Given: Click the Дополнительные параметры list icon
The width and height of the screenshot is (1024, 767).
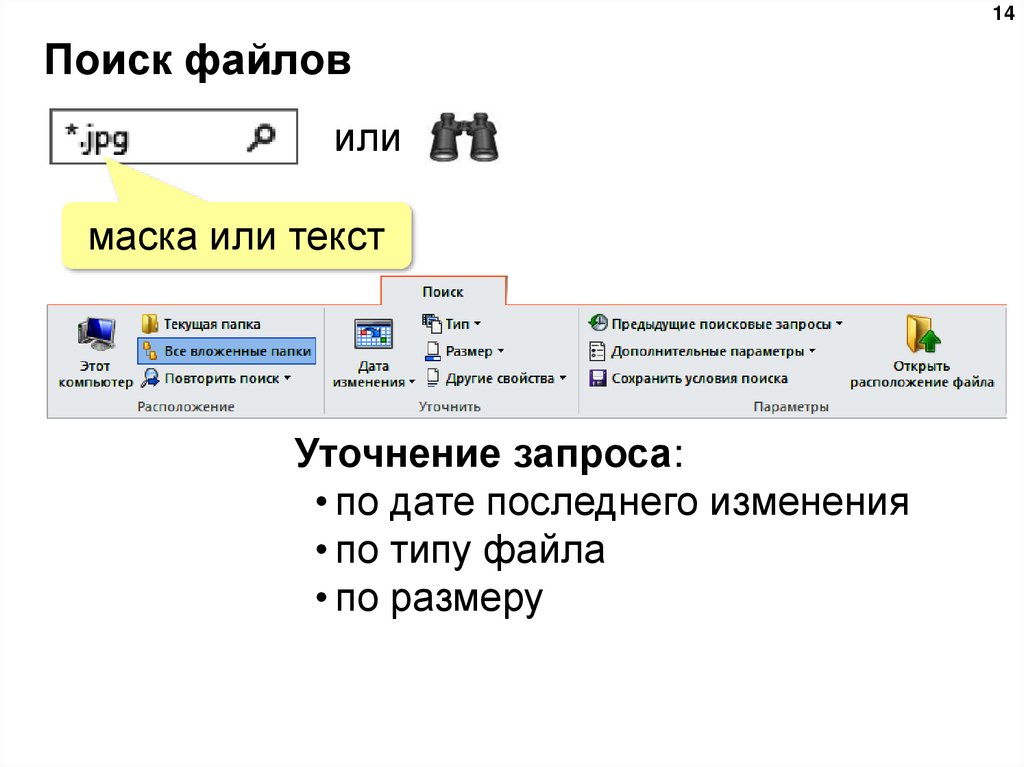Looking at the screenshot, I should tap(600, 350).
